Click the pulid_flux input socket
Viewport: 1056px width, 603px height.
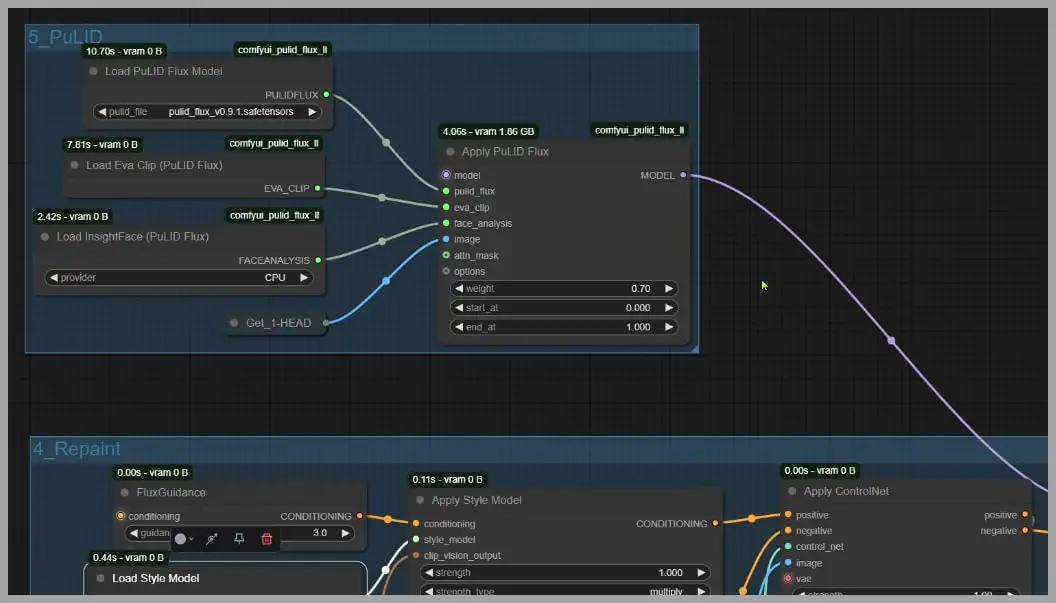point(446,191)
